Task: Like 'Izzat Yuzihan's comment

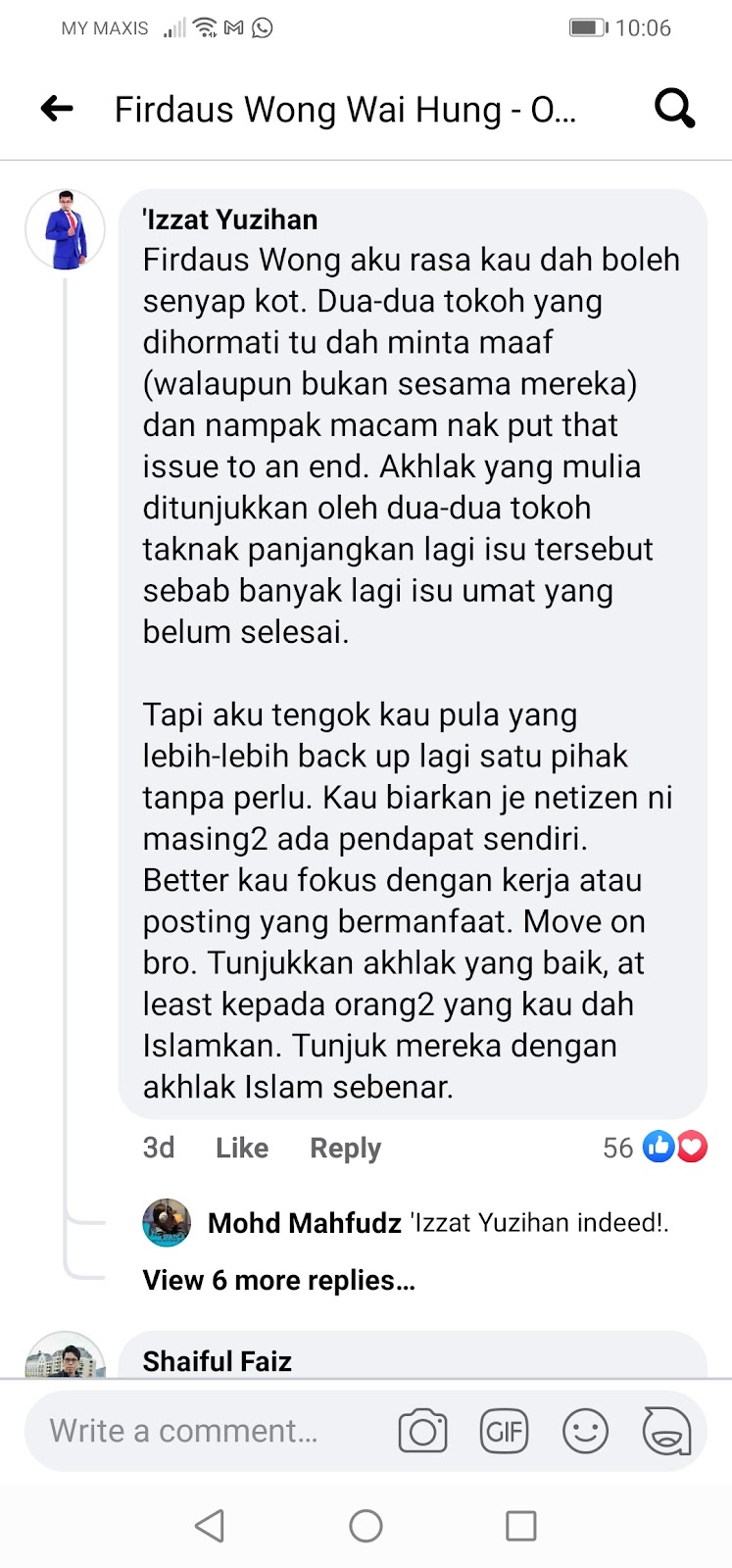Action: click(242, 1148)
